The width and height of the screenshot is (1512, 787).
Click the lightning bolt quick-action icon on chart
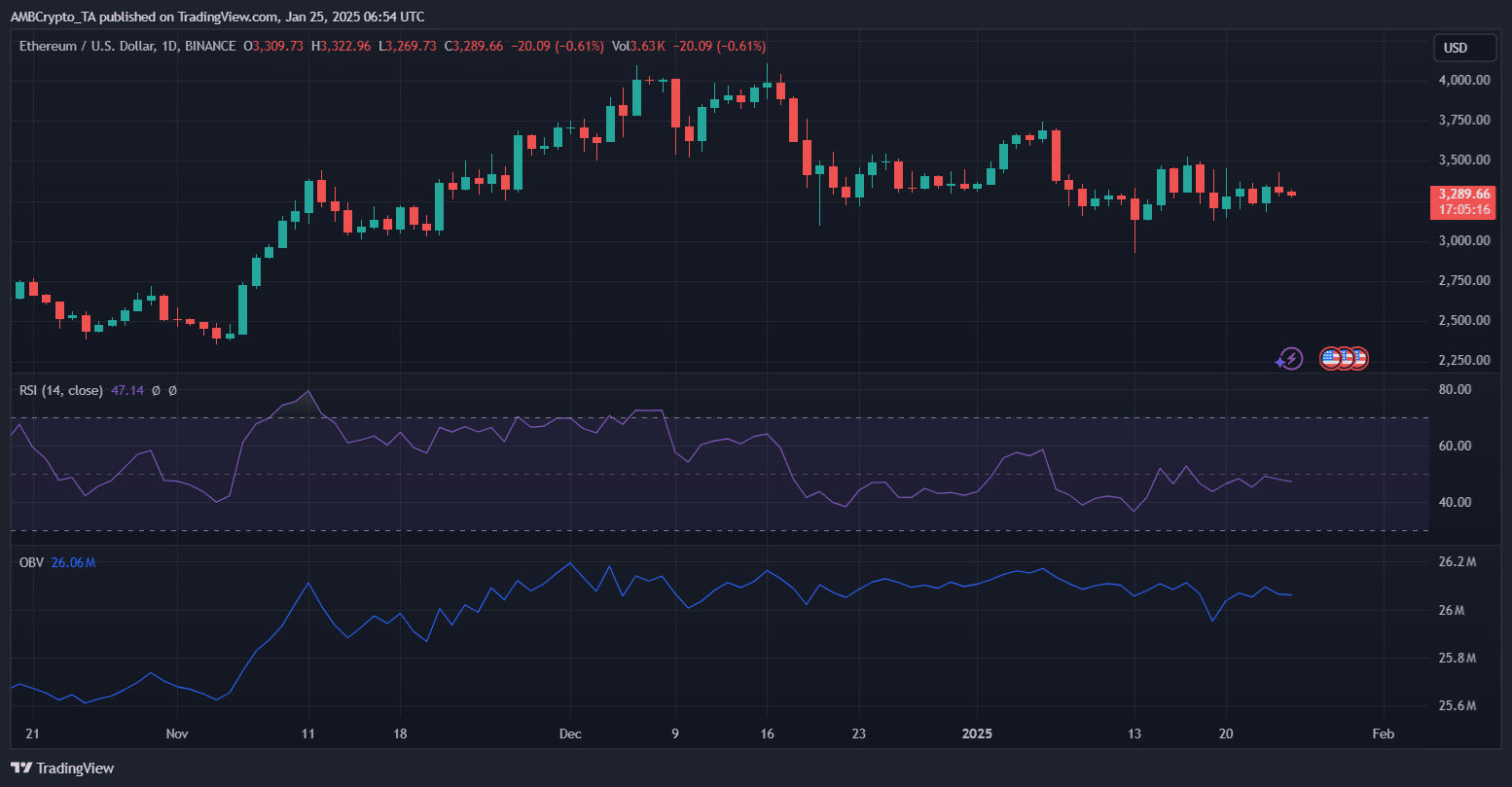pos(1291,357)
